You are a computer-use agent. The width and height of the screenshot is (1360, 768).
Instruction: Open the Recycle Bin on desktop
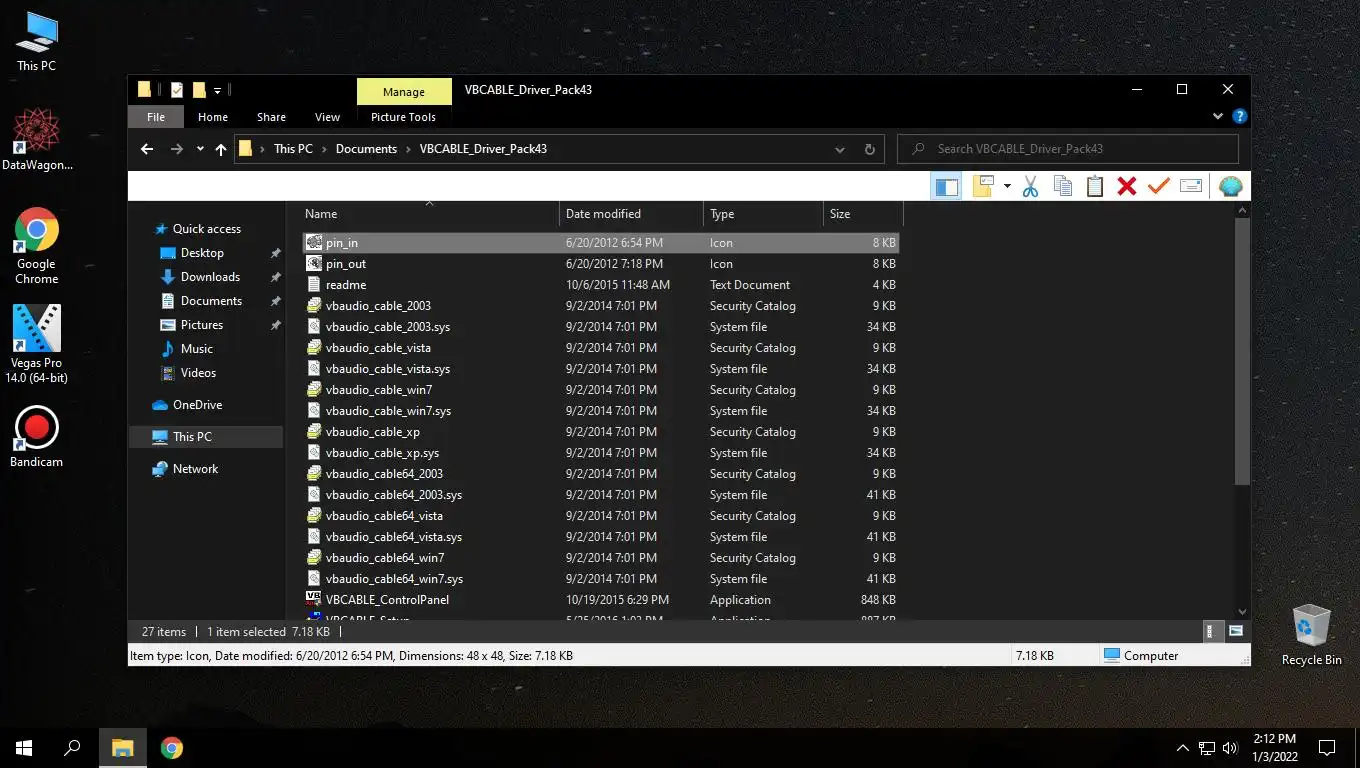point(1311,635)
